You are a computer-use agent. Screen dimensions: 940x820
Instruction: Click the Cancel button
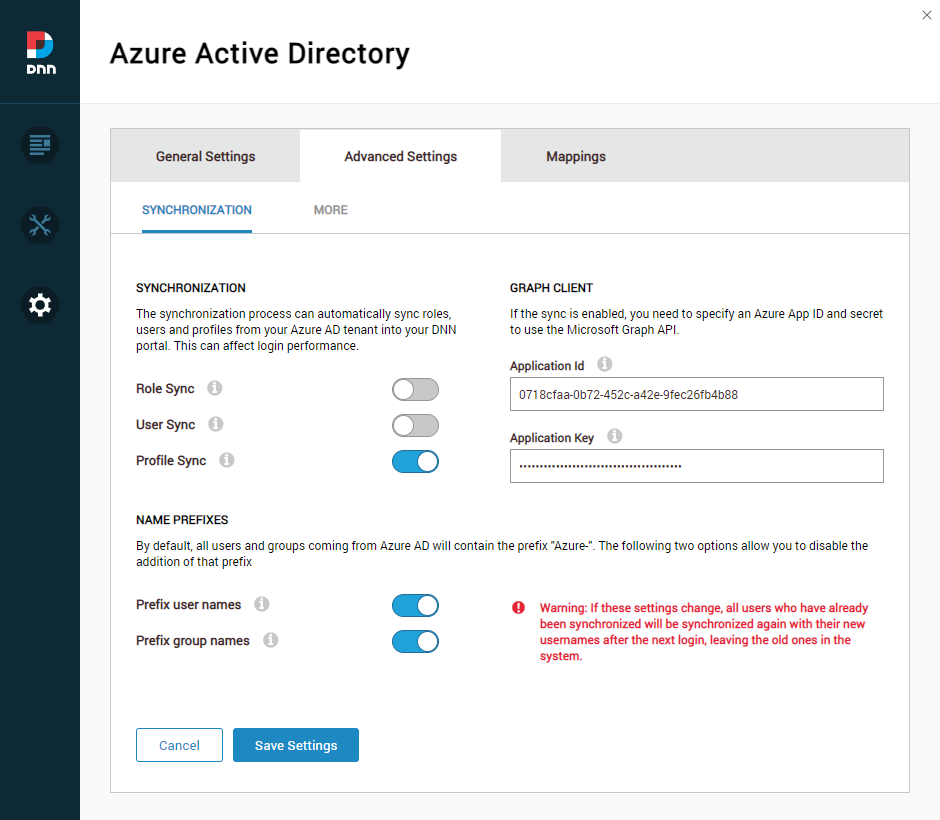[x=179, y=745]
